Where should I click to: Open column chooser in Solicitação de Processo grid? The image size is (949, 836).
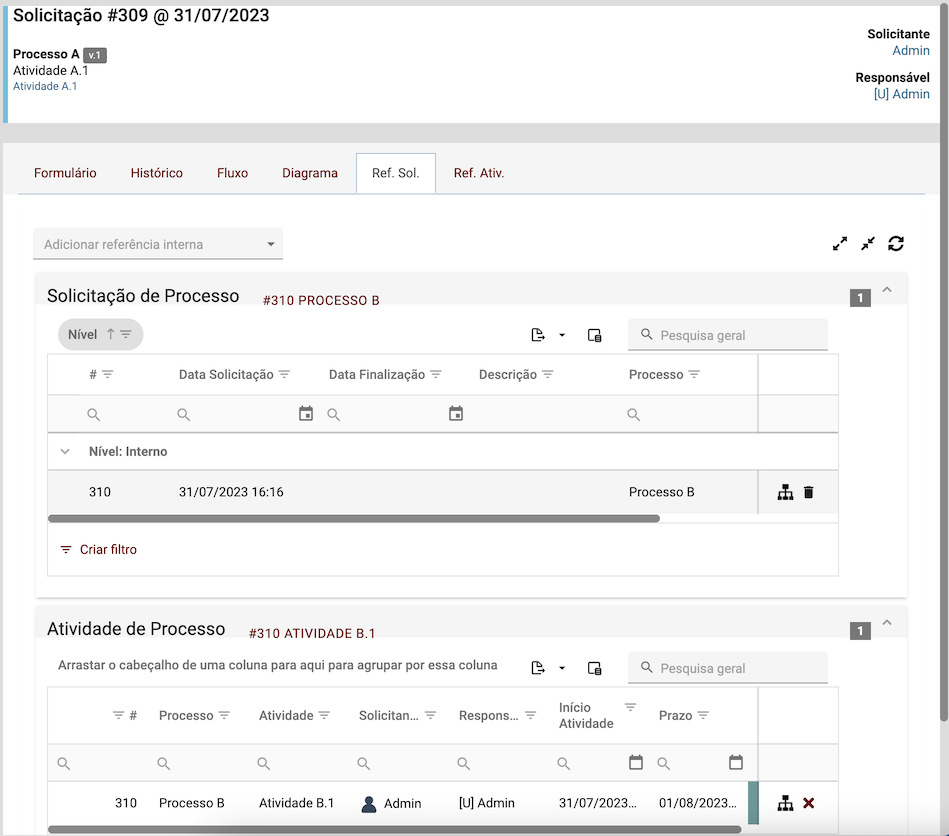(595, 335)
